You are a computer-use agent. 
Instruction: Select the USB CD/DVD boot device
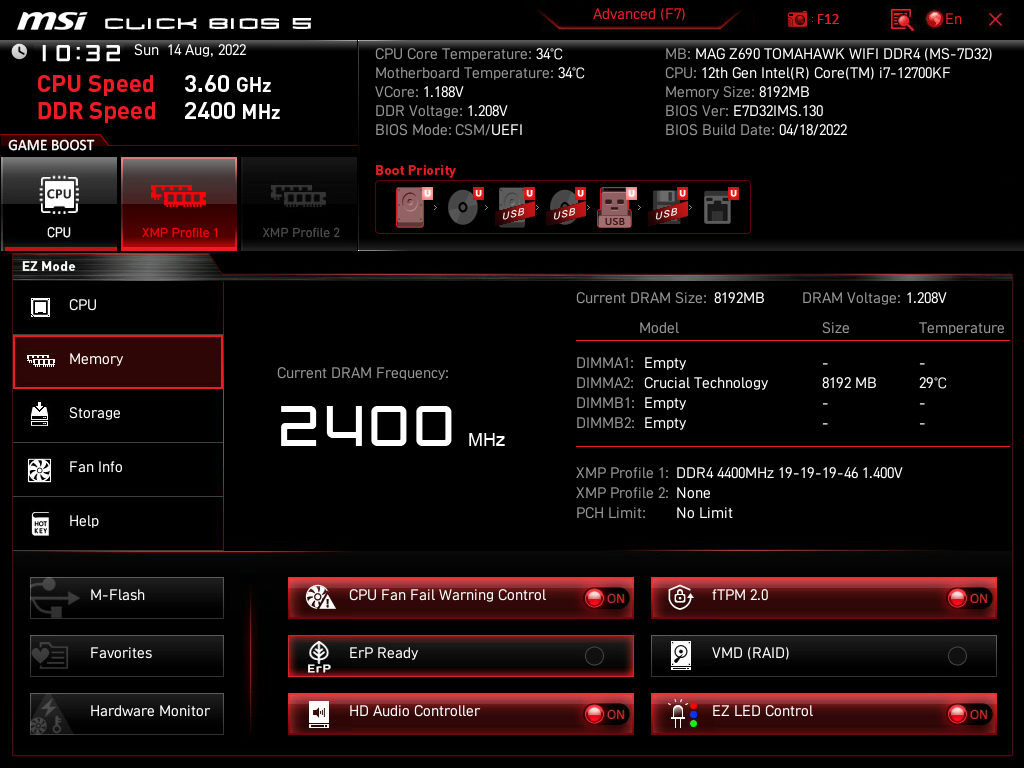click(x=566, y=207)
